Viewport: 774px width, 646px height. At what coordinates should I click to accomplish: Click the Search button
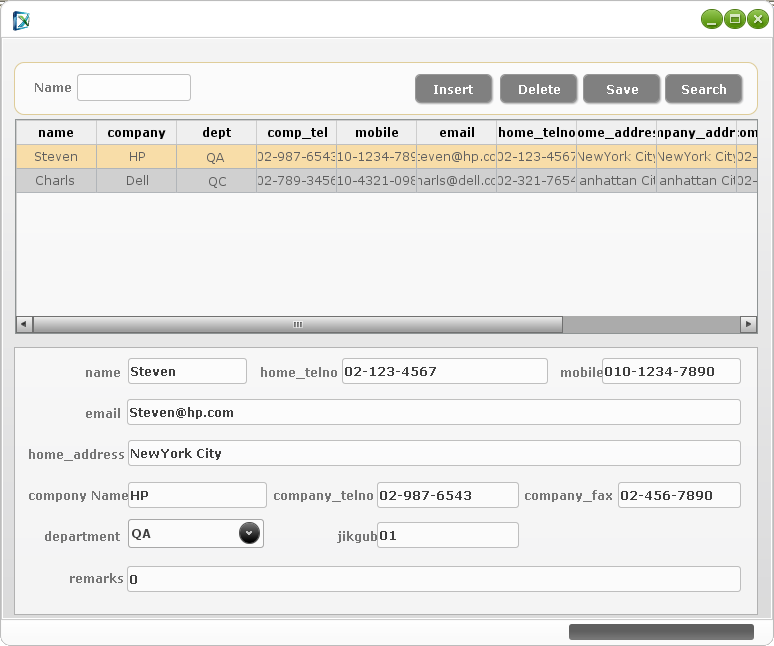point(703,89)
